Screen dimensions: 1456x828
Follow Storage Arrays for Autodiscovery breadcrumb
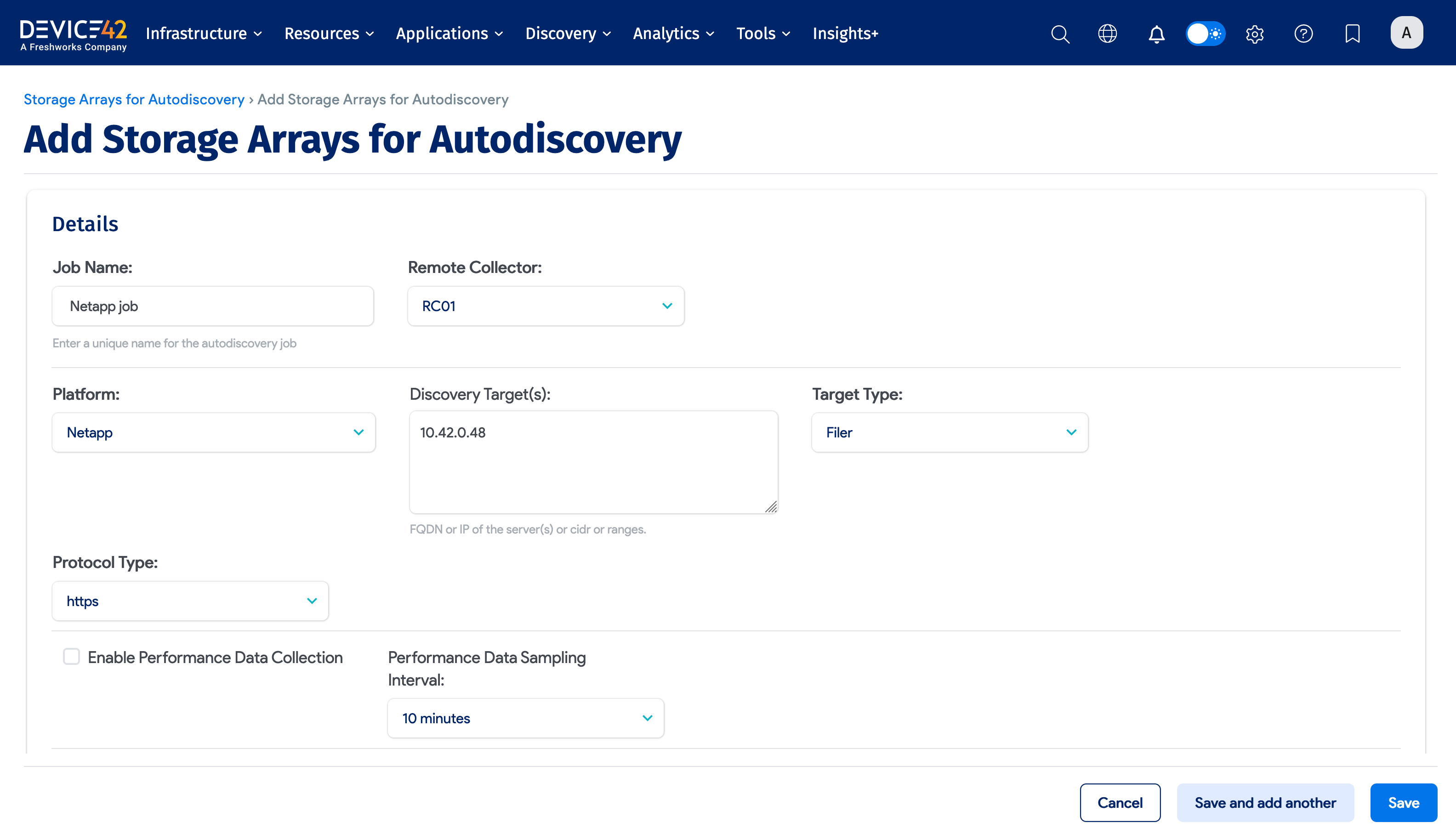point(134,100)
